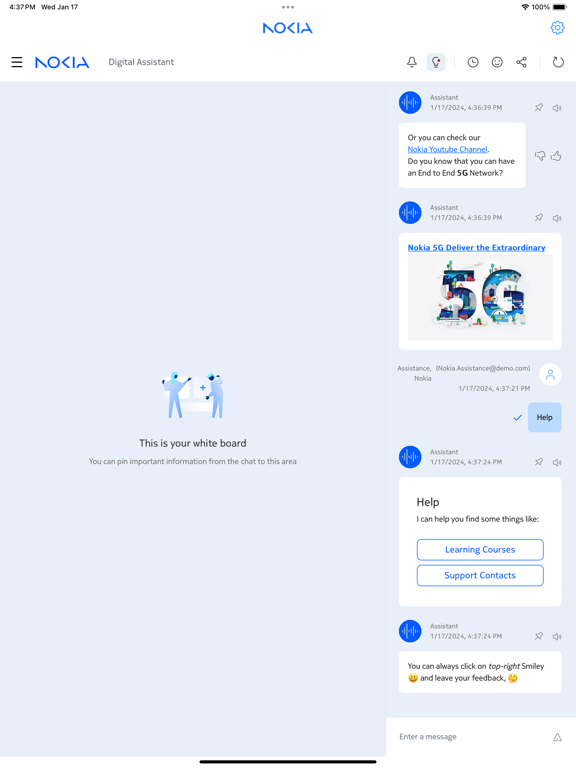Open the settings gear icon
Screen dimensions: 576x768
click(x=557, y=28)
